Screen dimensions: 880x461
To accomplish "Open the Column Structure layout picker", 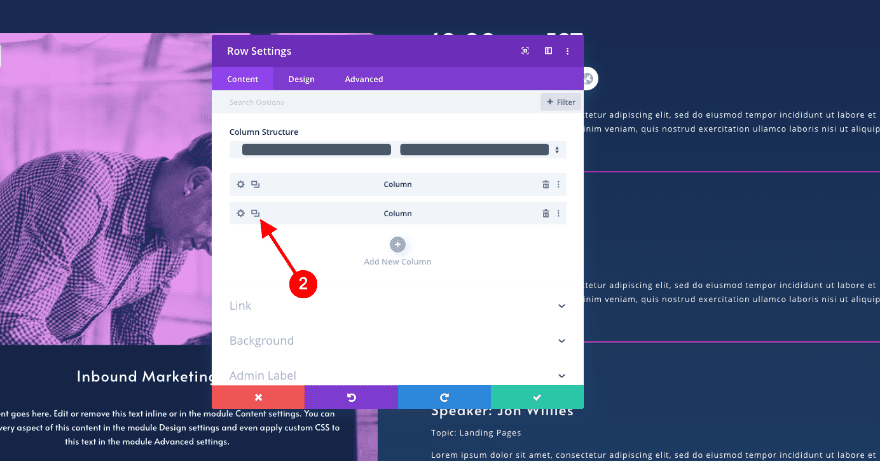I will coord(398,149).
